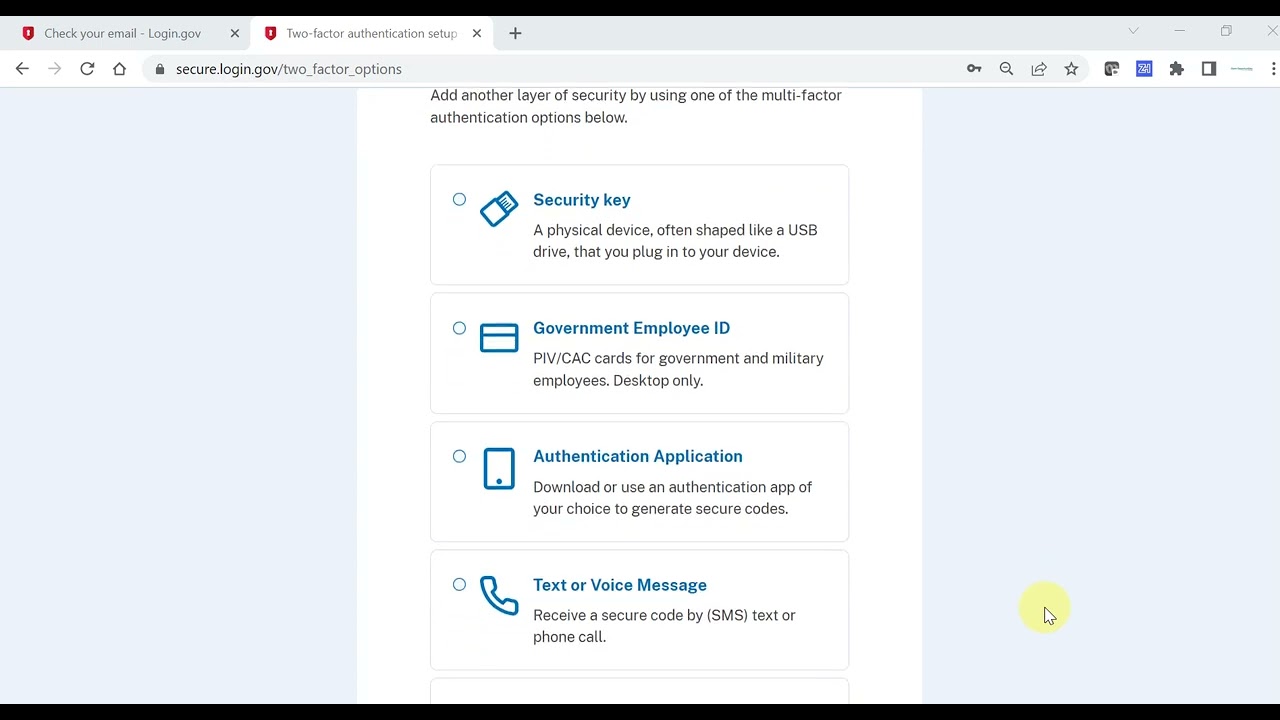This screenshot has width=1280, height=720.
Task: Select the Text or Voice Message radio button
Action: (x=459, y=584)
